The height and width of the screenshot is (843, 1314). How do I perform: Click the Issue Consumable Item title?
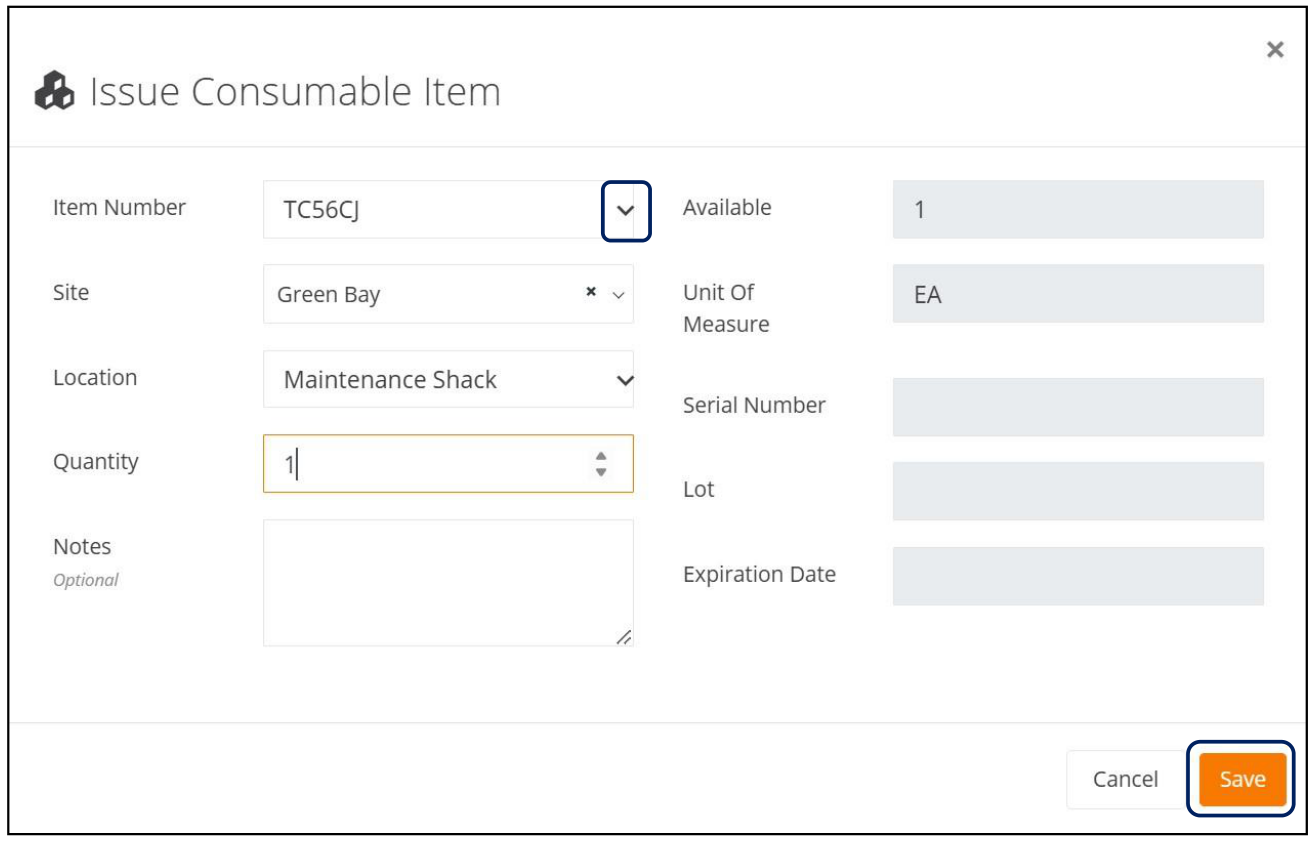point(295,92)
